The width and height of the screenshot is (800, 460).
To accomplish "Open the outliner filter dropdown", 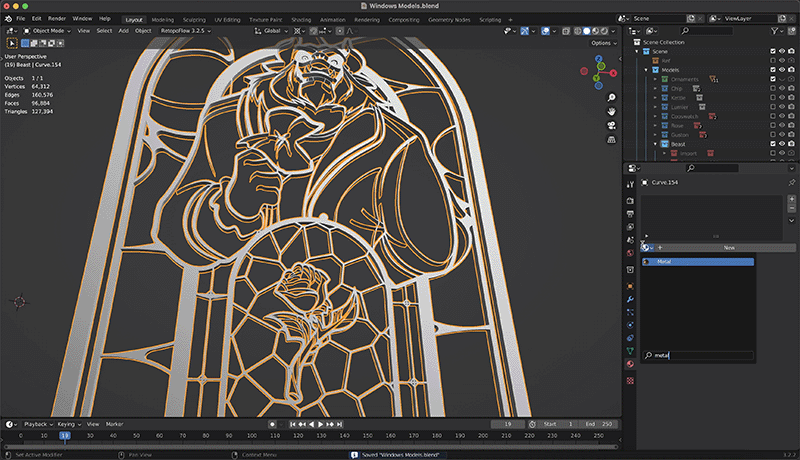I will (777, 31).
